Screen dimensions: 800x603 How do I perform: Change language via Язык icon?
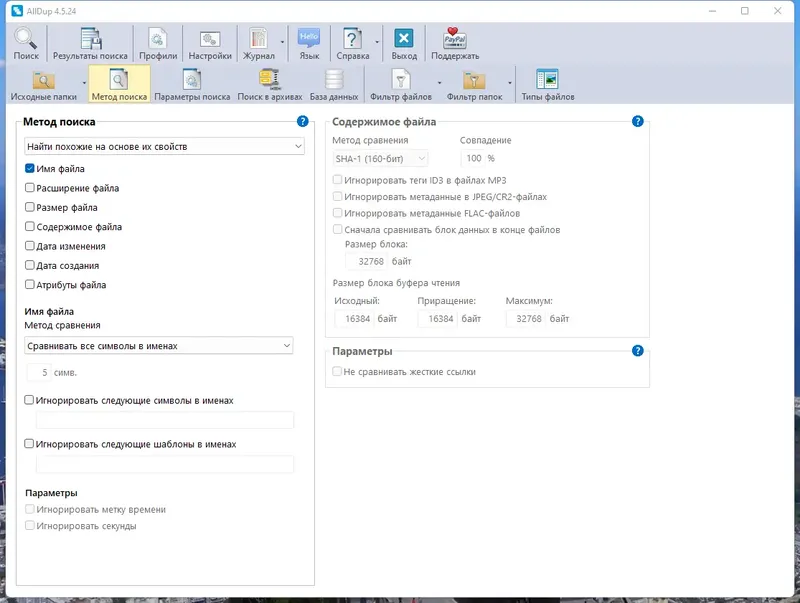pos(309,43)
